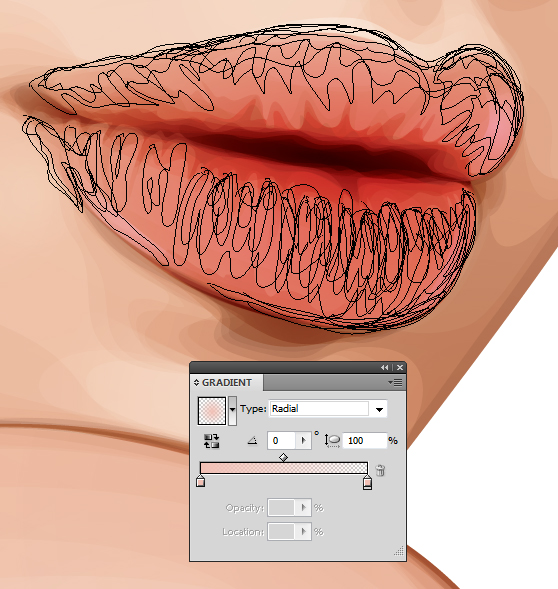Open the Gradient panel flyout menu
Image resolution: width=558 pixels, height=589 pixels.
coord(395,382)
